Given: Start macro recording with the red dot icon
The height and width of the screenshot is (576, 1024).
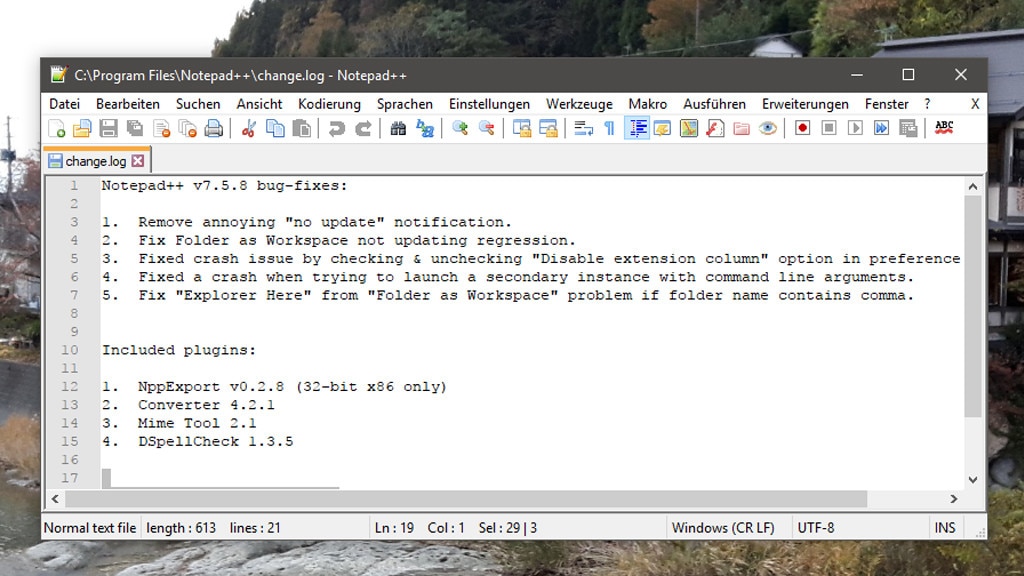Looking at the screenshot, I should click(802, 128).
